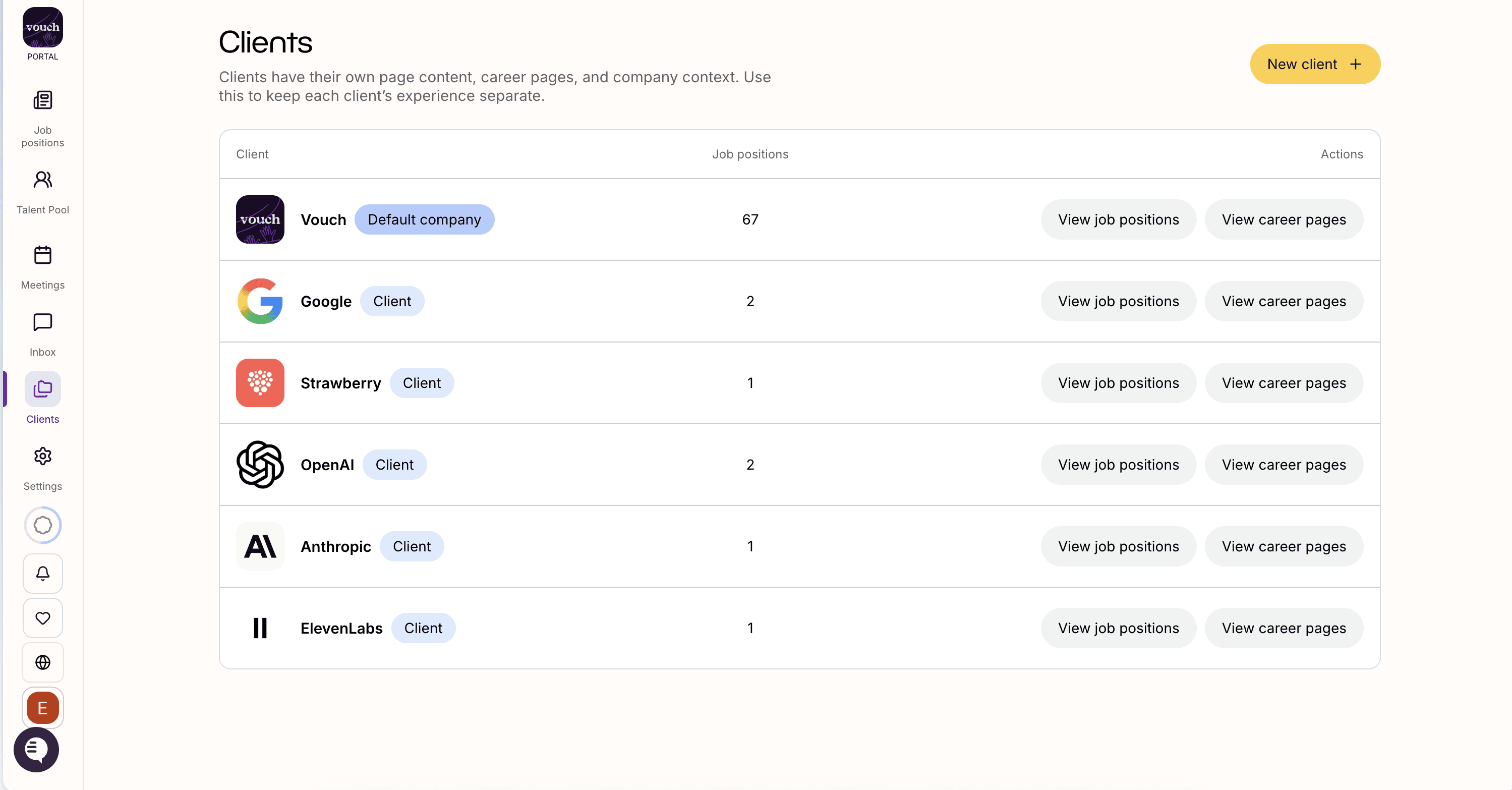Image resolution: width=1512 pixels, height=790 pixels.
Task: Click the OpenAI logo thumbnail
Action: (259, 464)
